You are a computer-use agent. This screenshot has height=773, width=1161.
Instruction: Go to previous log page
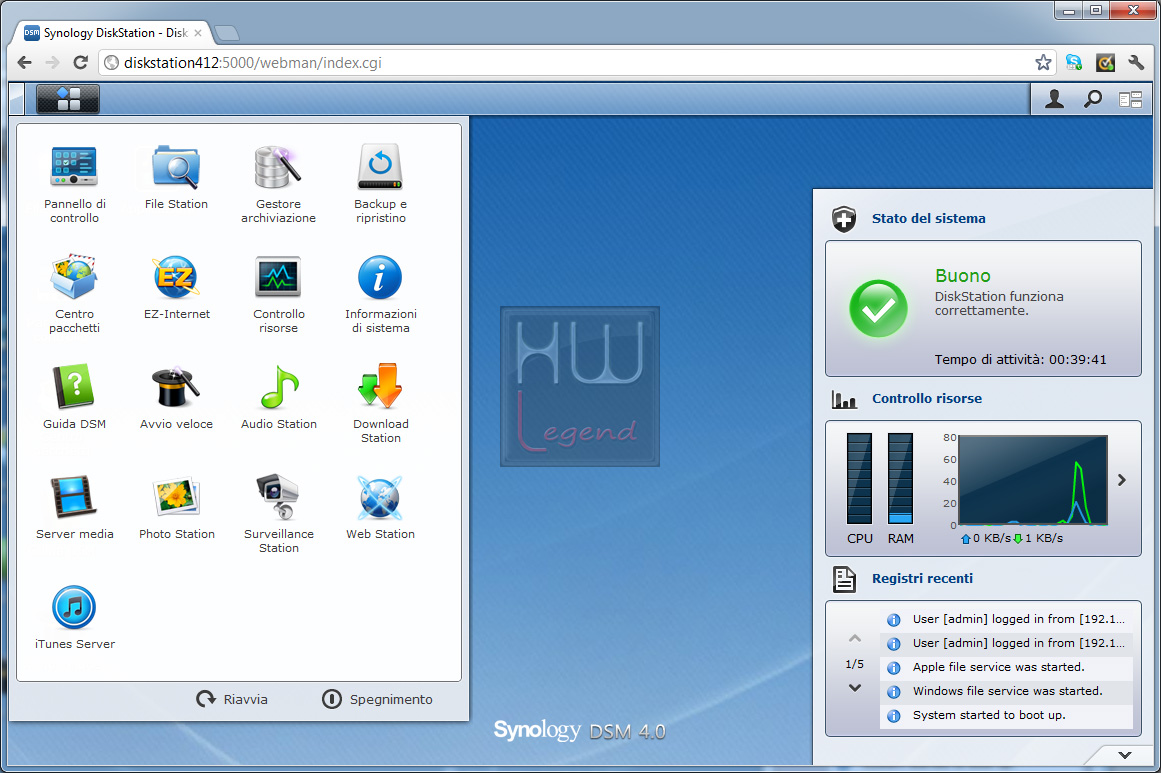pos(854,638)
